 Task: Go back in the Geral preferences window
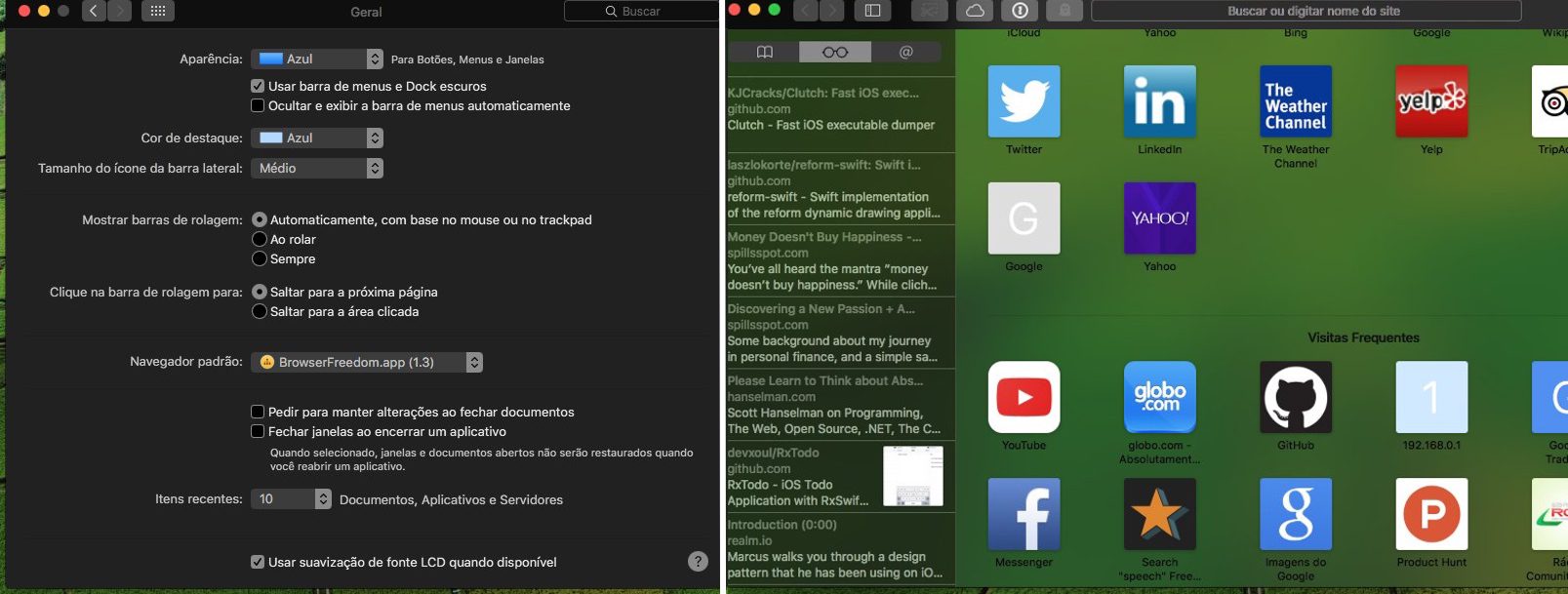coord(94,11)
